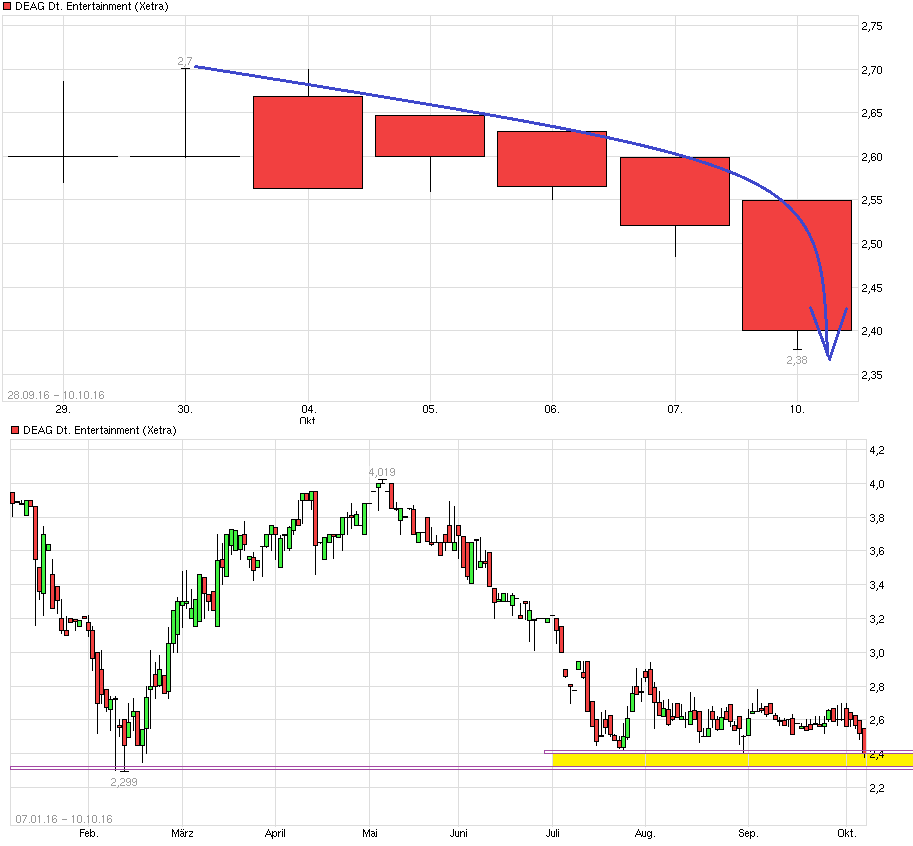Image resolution: width=913 pixels, height=846 pixels.
Task: Click the bottom y-axis value '4,2'
Action: point(877,450)
